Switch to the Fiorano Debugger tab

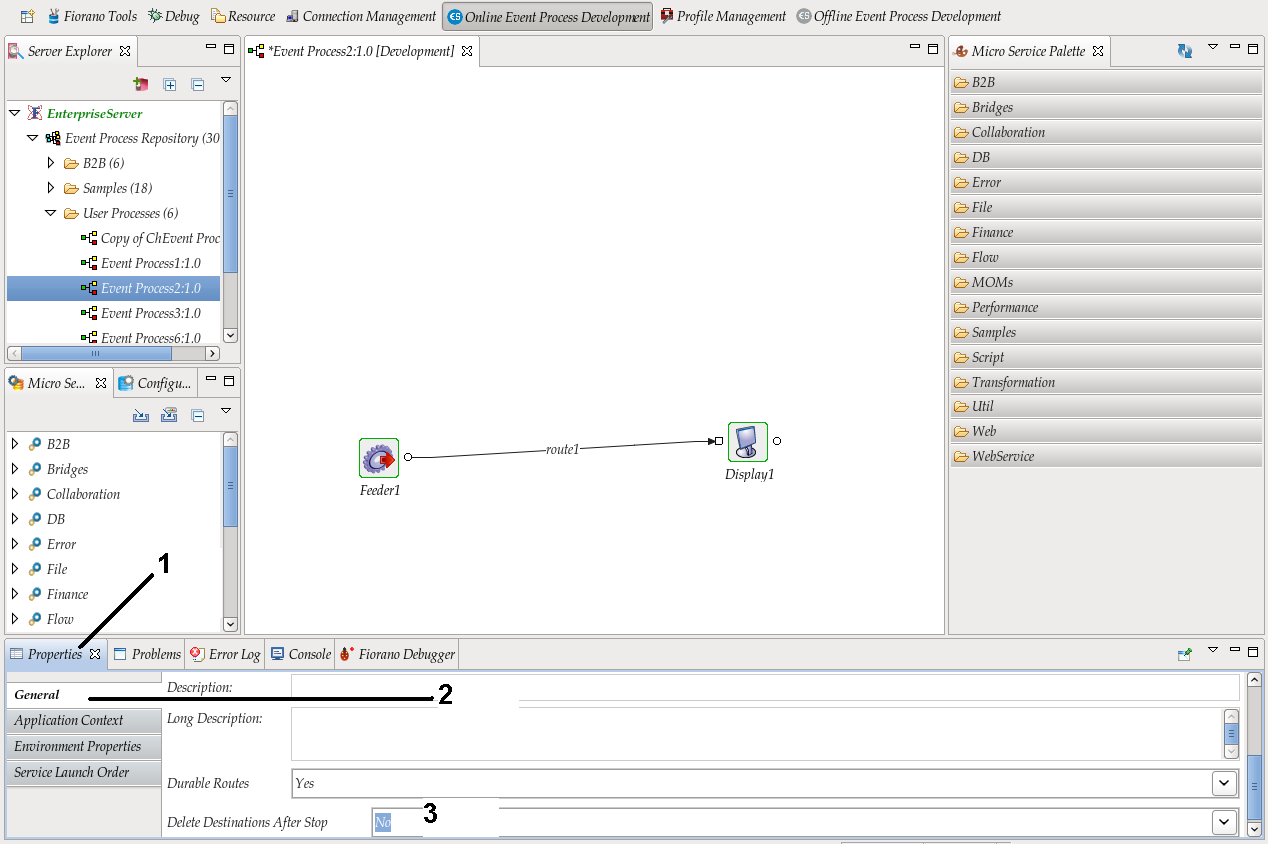tap(398, 654)
